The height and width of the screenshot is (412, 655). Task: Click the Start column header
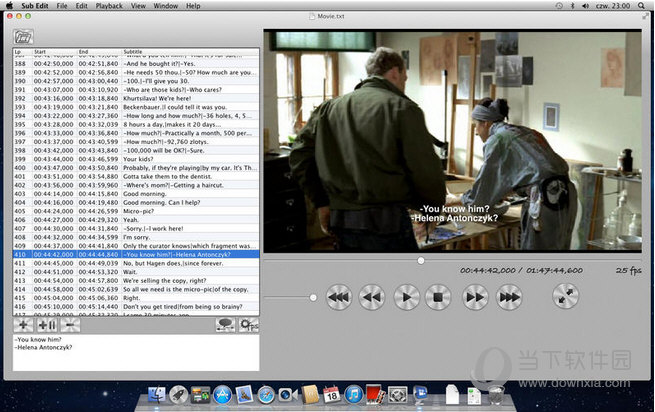click(x=55, y=52)
